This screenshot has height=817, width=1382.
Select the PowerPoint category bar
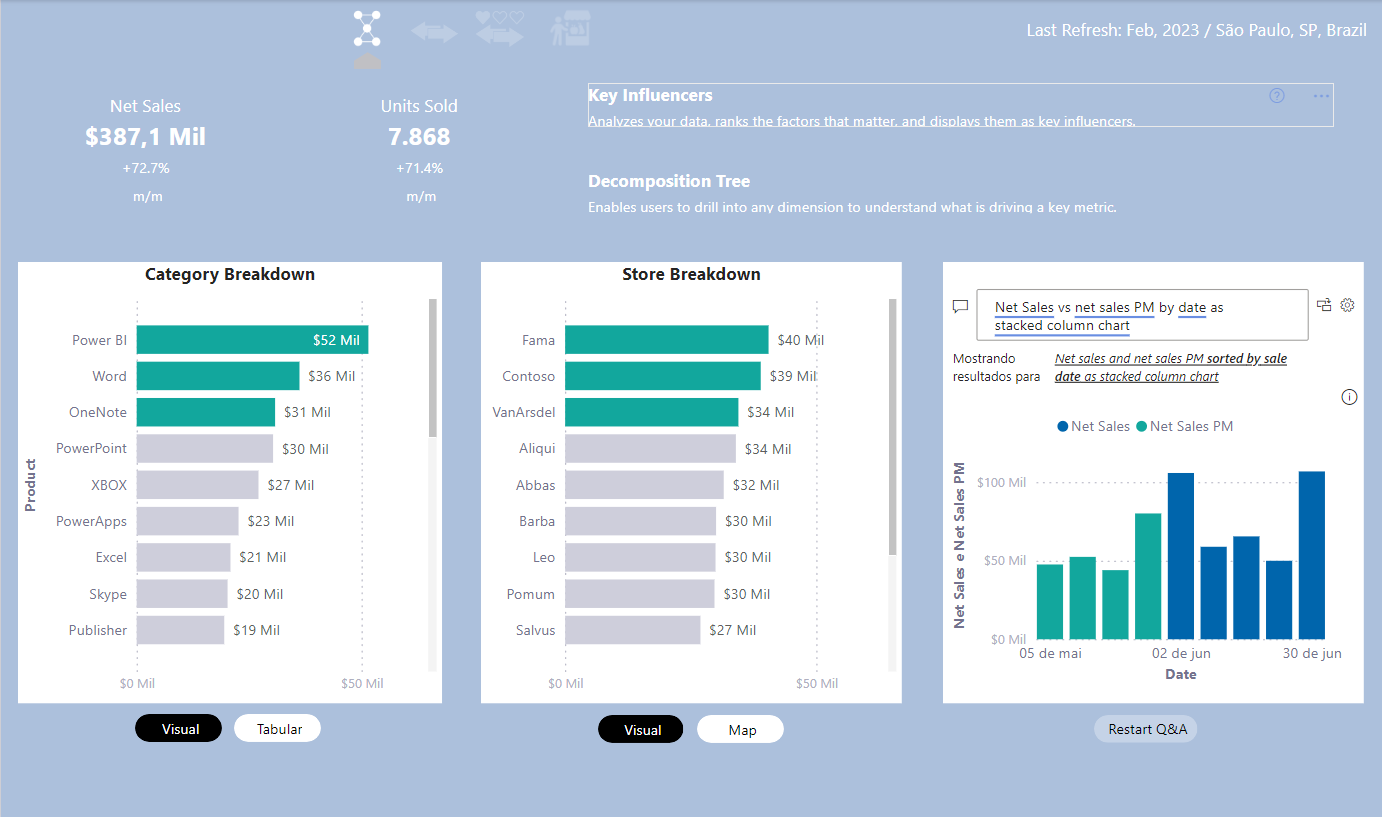click(205, 448)
